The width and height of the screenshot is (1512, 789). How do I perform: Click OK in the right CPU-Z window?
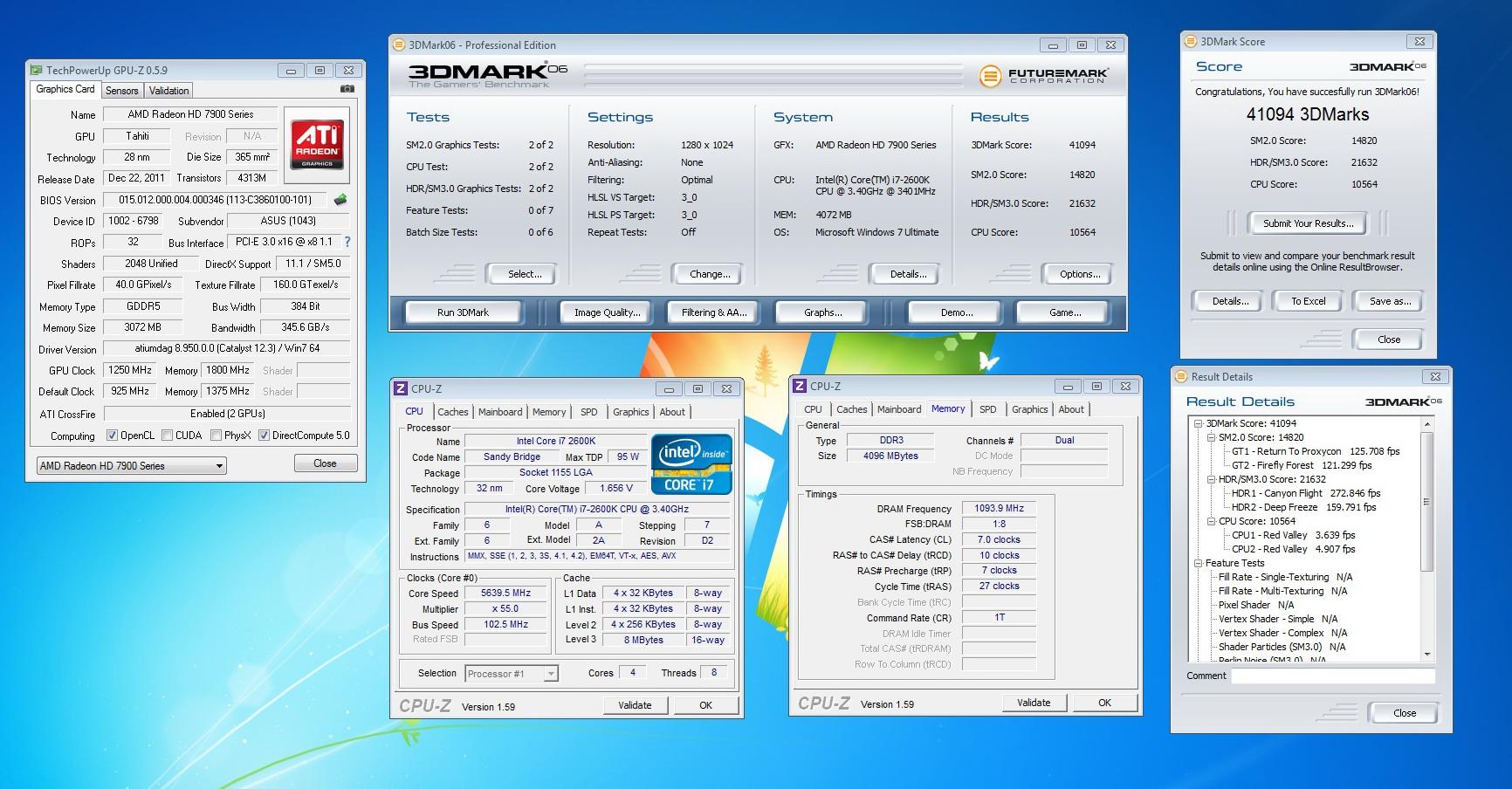point(1104,703)
